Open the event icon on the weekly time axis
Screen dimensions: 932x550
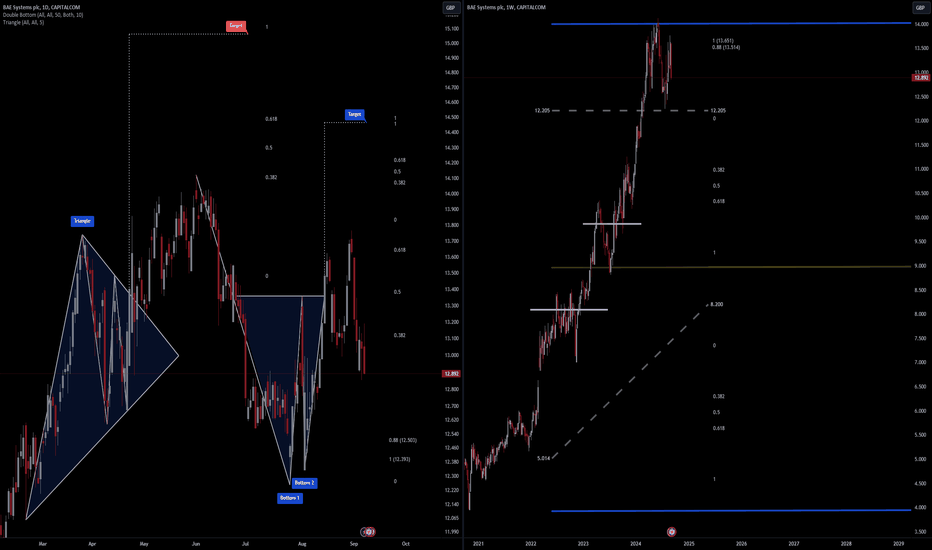(671, 532)
